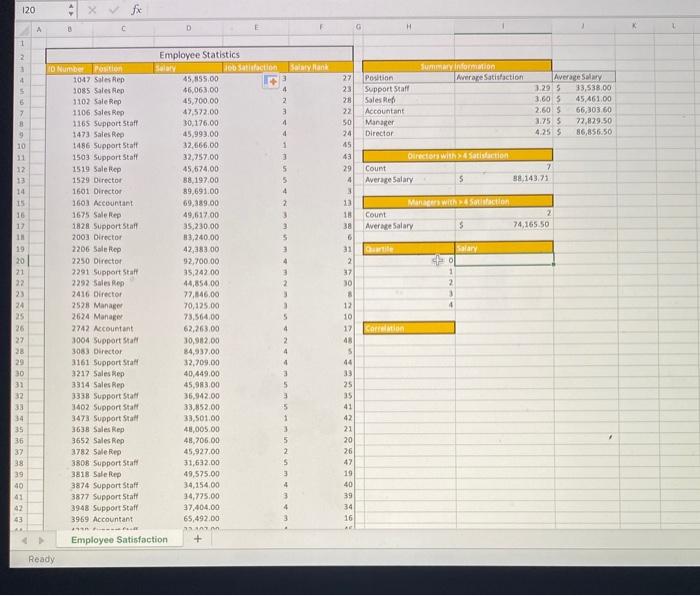Select row 20 header
Image resolution: width=700 pixels, height=596 pixels.
20,261
